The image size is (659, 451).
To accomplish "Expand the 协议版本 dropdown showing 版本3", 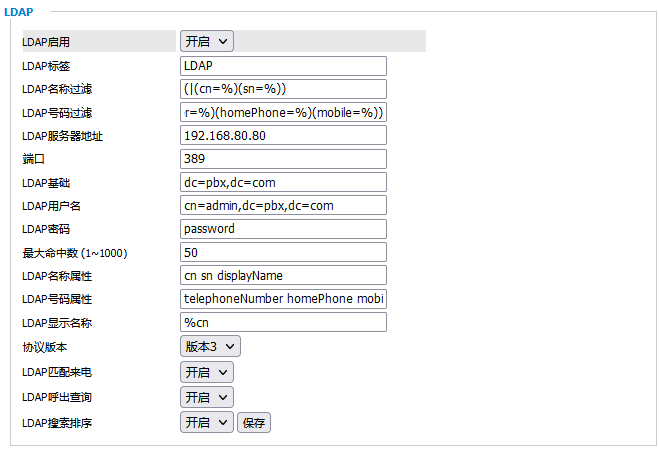I will click(x=210, y=346).
